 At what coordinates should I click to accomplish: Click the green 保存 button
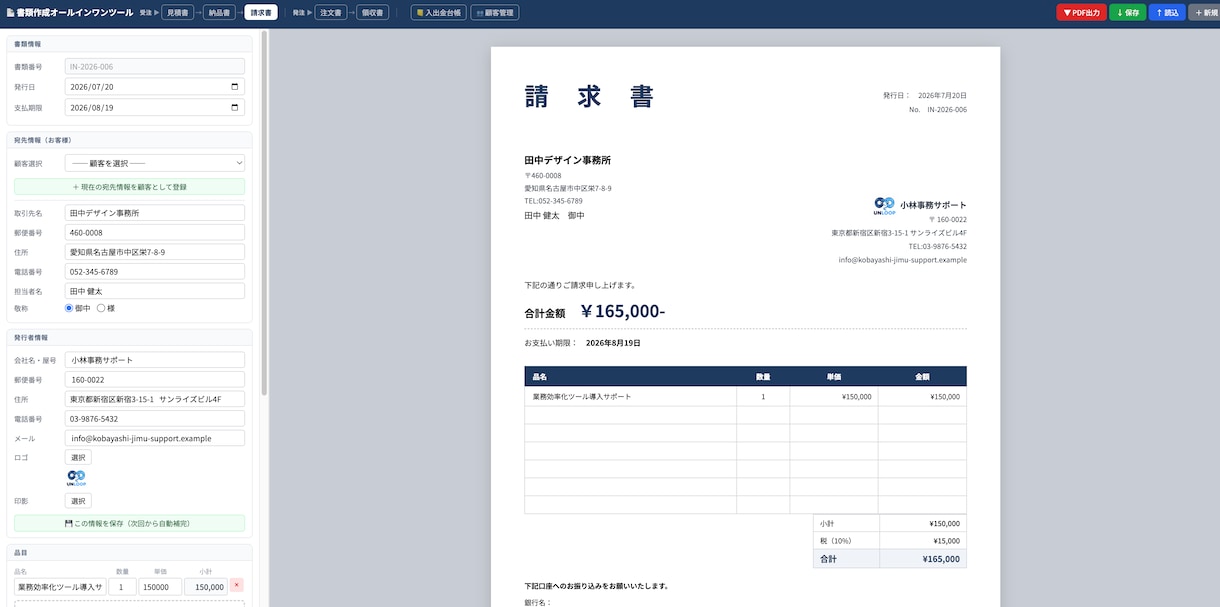[x=1127, y=13]
